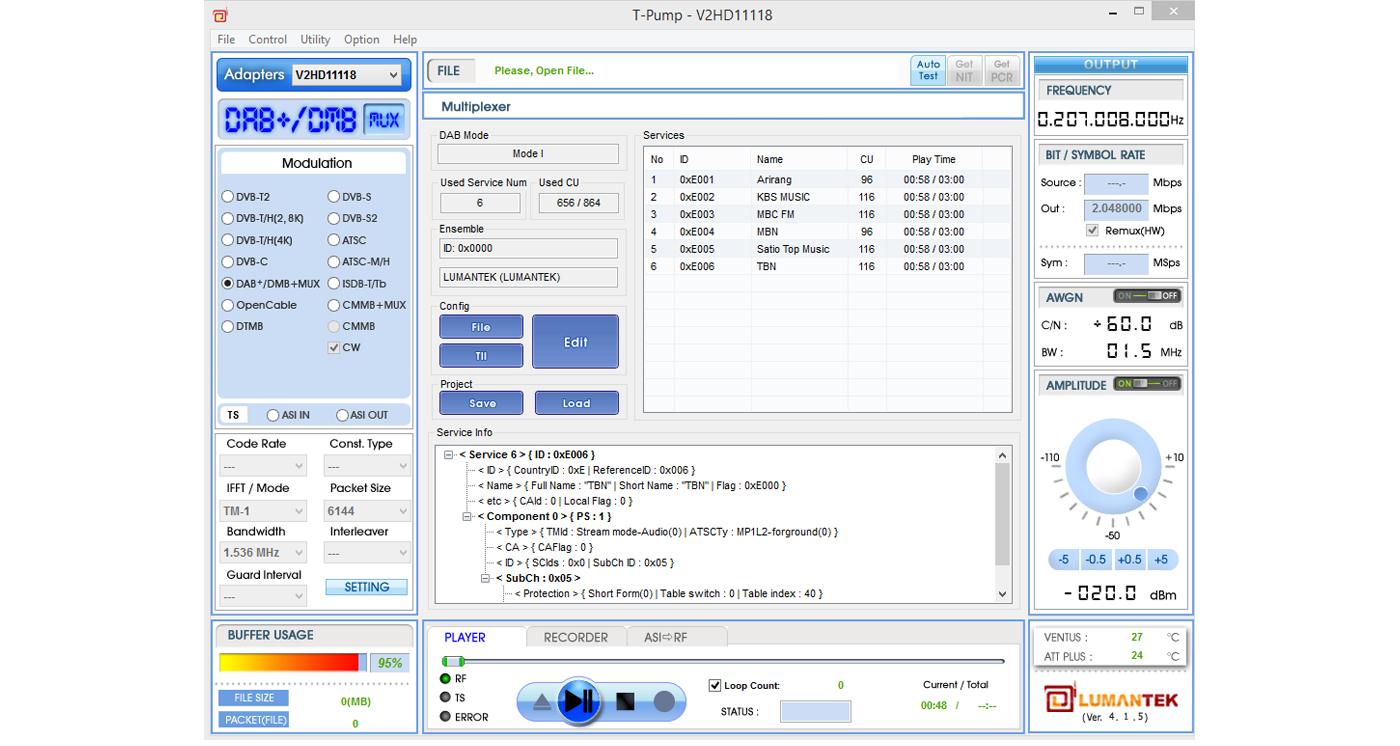Click the Auto Test icon
Viewport: 1400px width, 746px height.
(x=928, y=71)
